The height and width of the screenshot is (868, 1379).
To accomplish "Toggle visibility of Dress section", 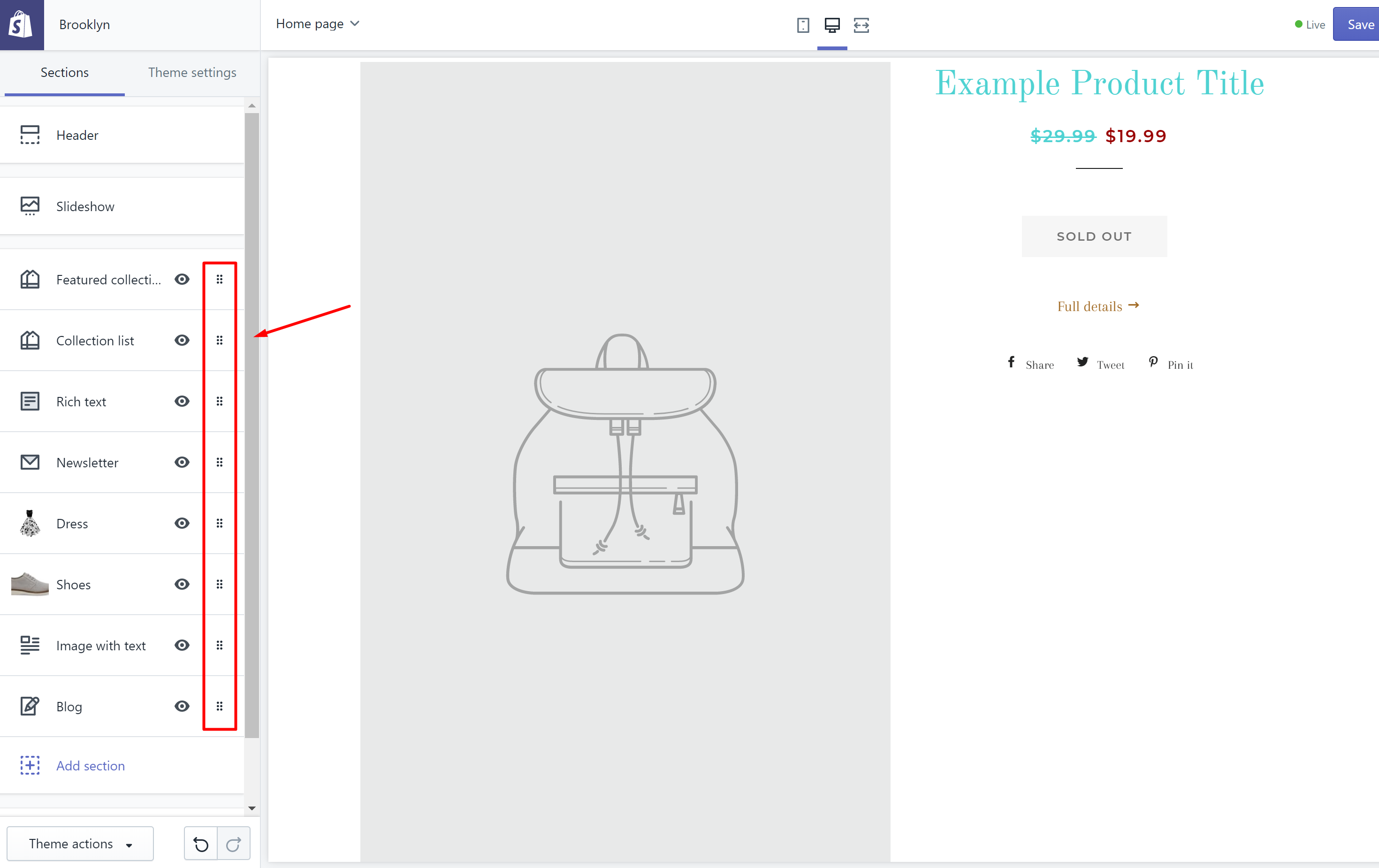I will coord(181,523).
